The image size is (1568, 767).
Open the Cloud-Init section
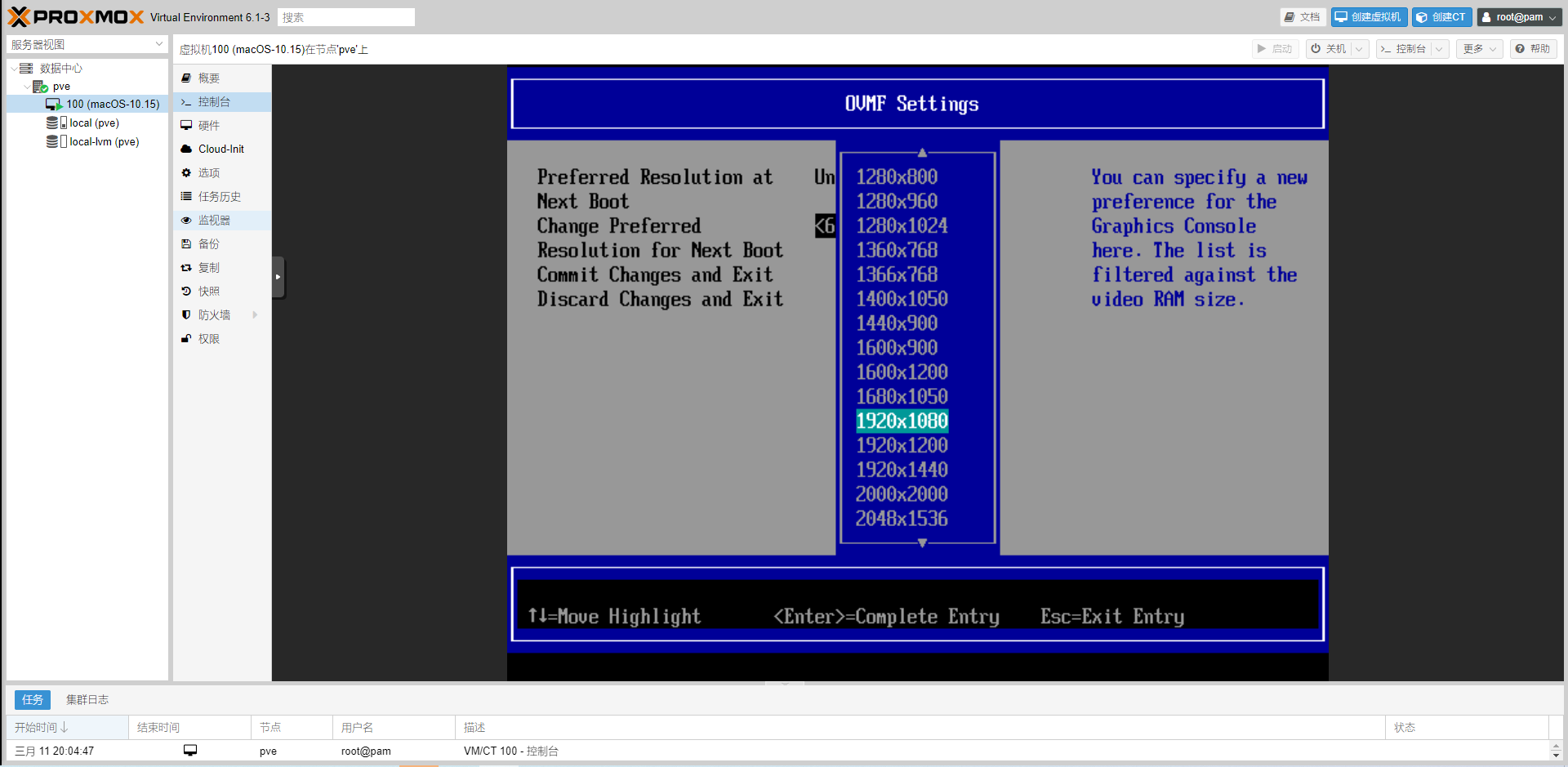[x=220, y=149]
